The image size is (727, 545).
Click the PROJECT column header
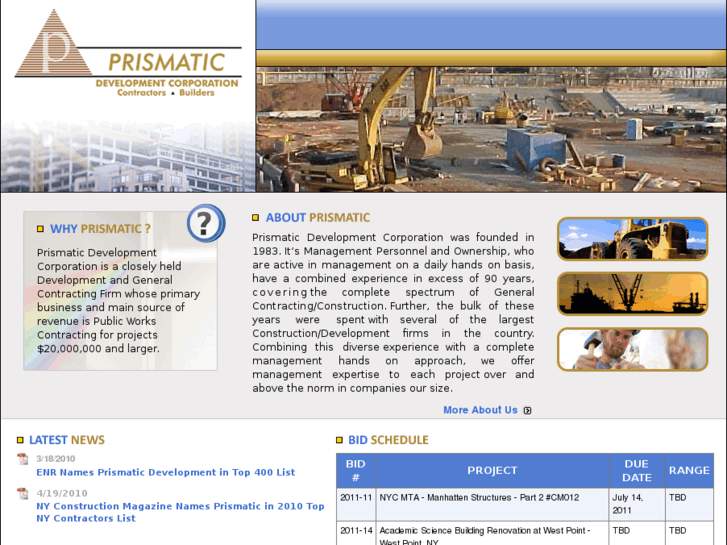[492, 471]
